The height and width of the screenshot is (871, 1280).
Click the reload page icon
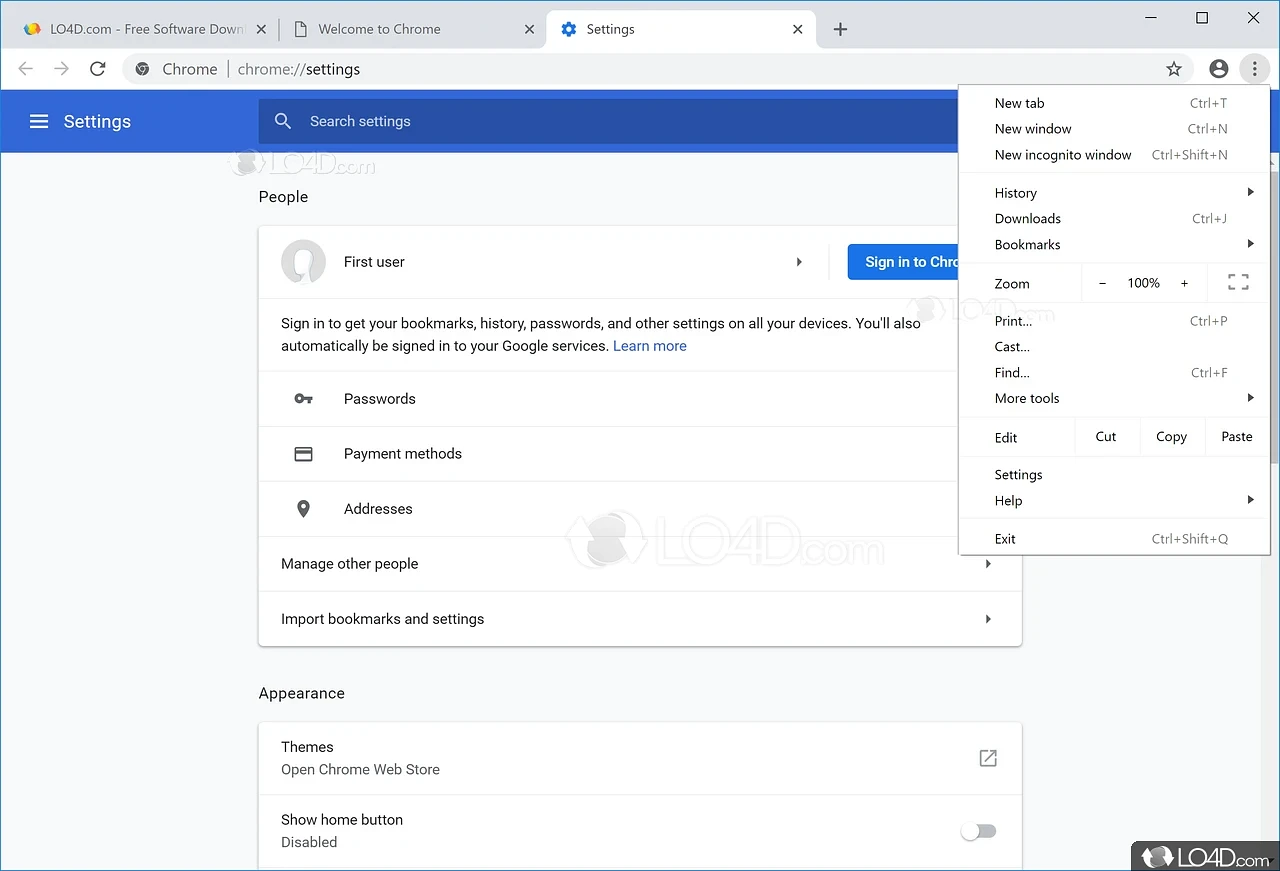coord(97,69)
